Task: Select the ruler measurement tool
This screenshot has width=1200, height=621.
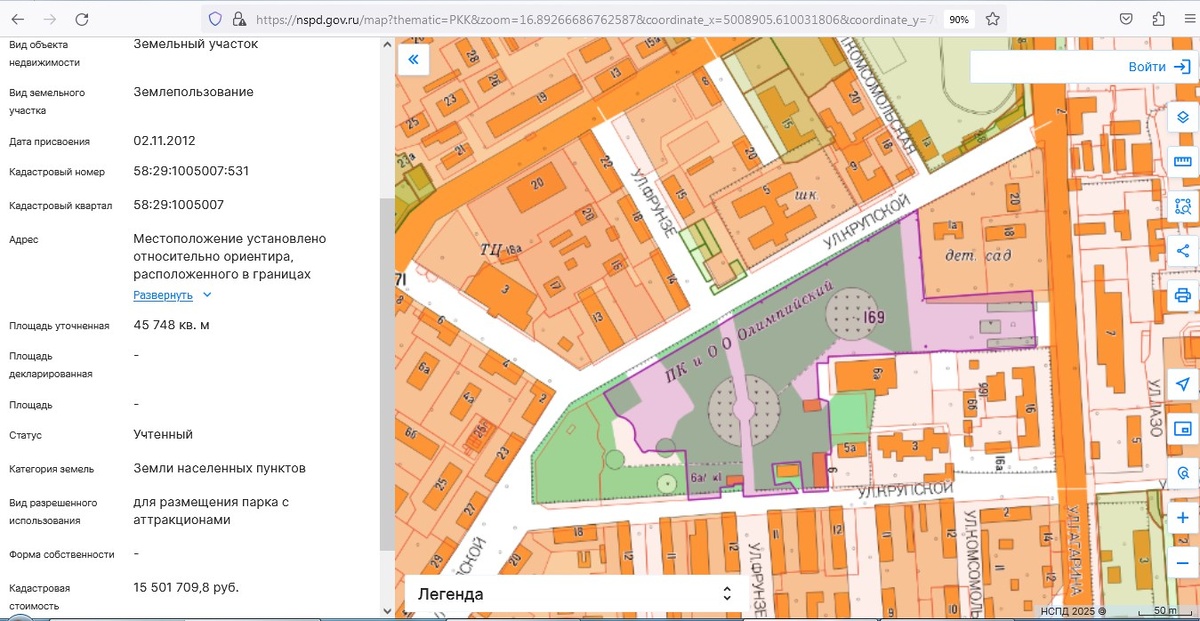Action: 1182,162
